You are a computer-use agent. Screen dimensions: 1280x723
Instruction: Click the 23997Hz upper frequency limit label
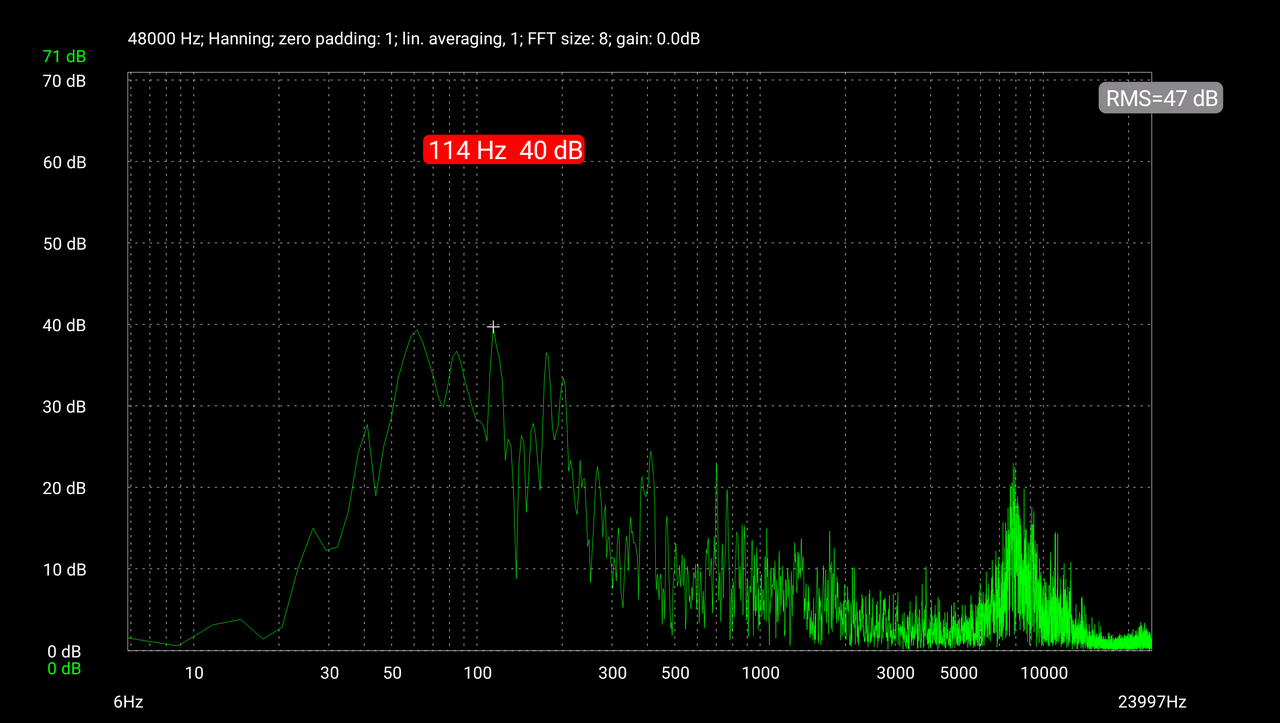[x=1152, y=702]
